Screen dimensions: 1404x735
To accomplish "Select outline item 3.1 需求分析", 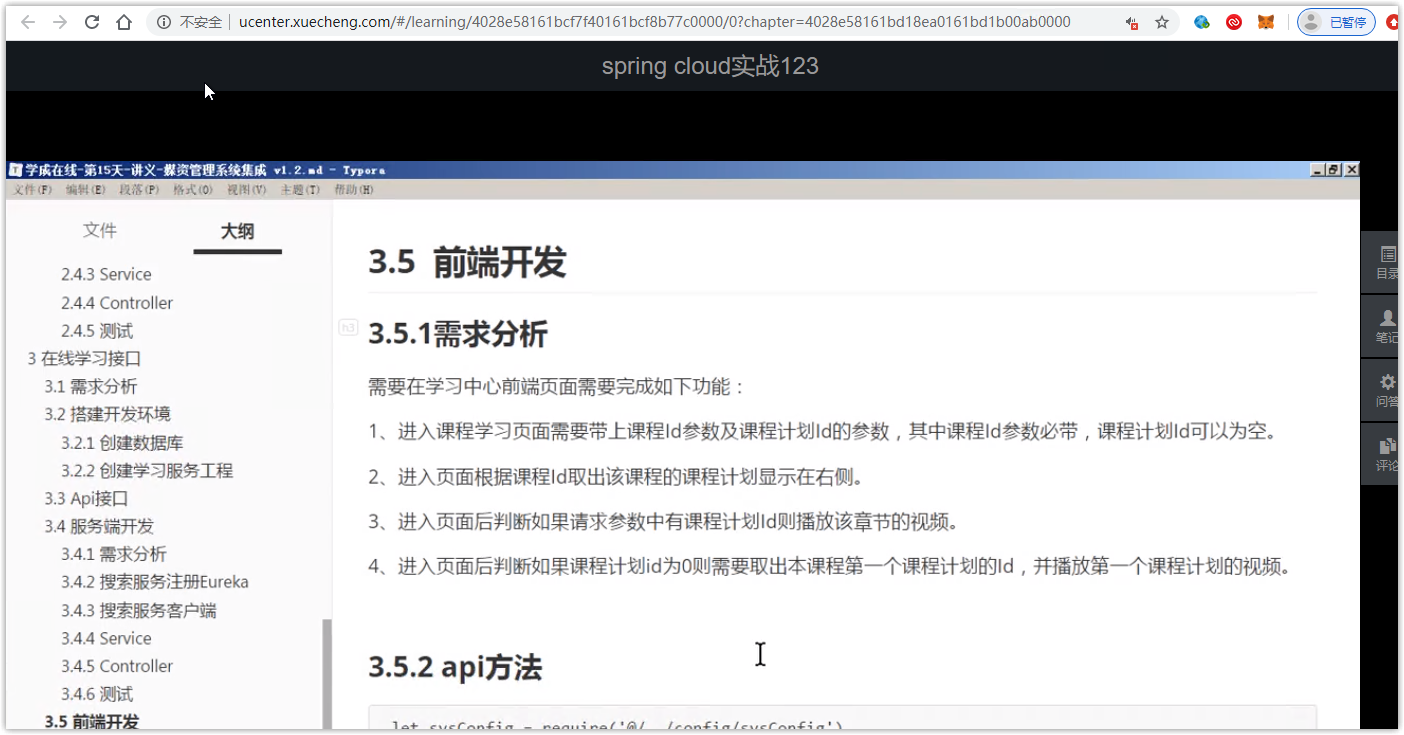I will point(91,386).
